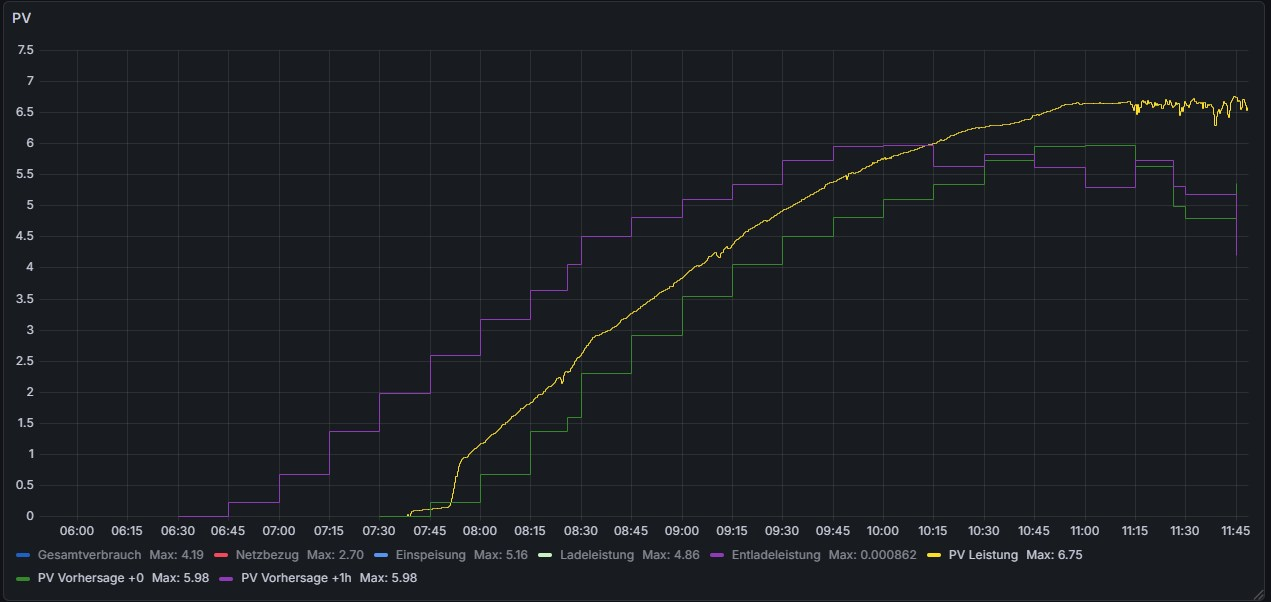Click the Einspeisung series color icon
This screenshot has height=602, width=1271.
[380, 555]
